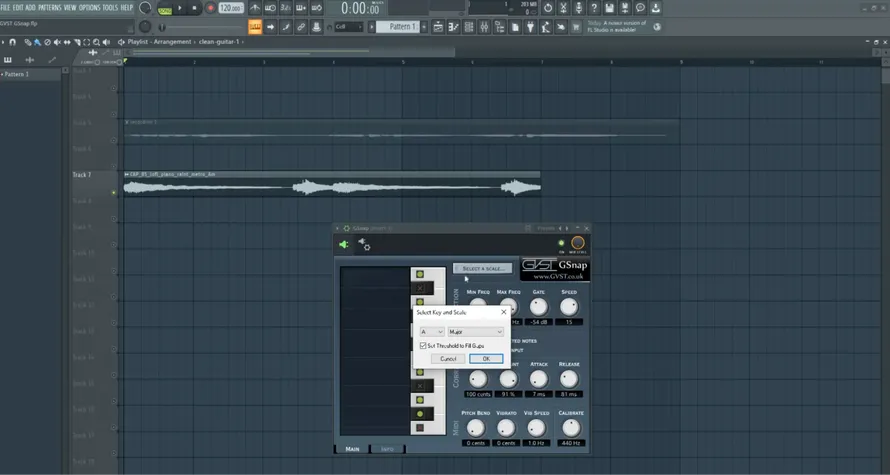Enable typing keyboard to piano icon
Viewport: 890px width, 475px height.
coord(255,27)
